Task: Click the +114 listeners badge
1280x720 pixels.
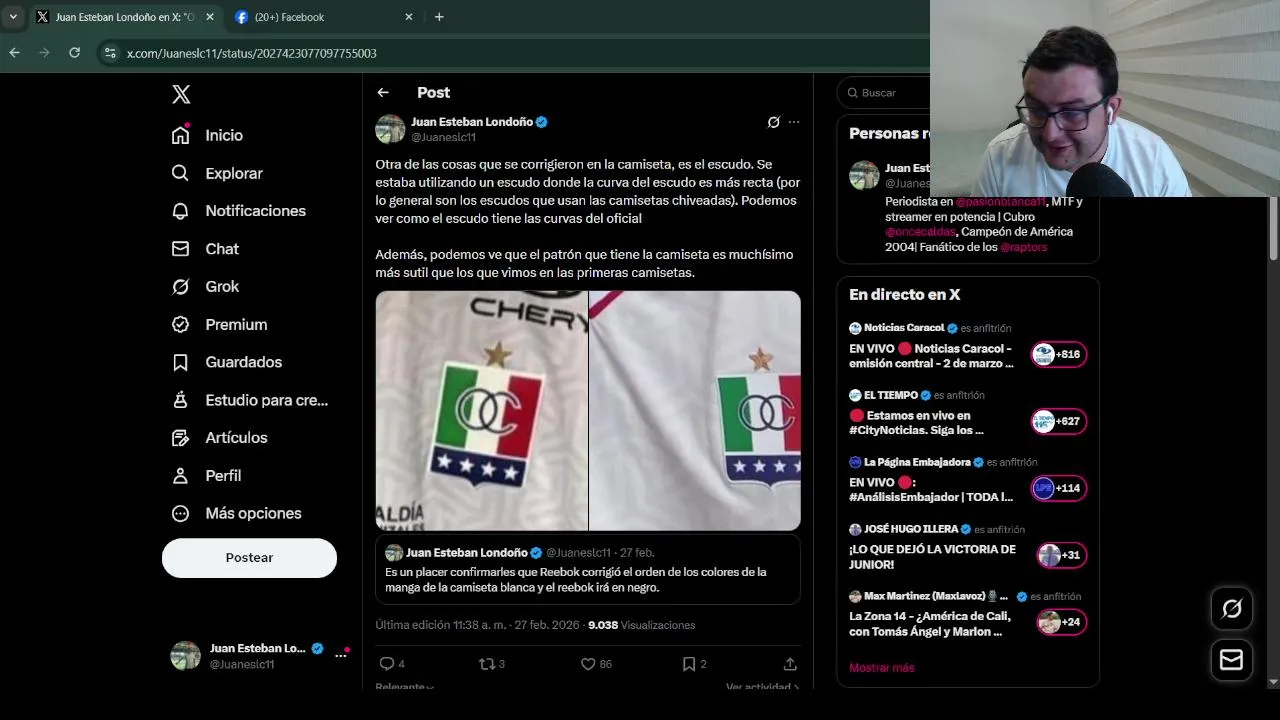Action: tap(1059, 488)
